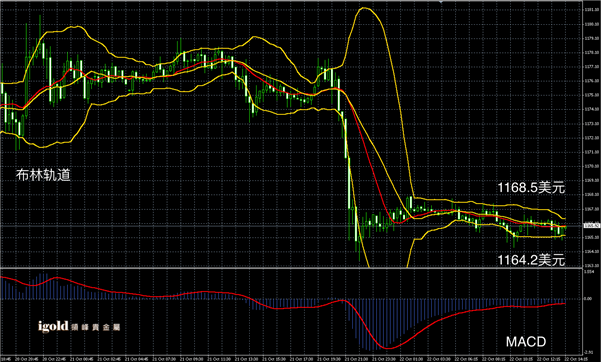Click the tall white candle at the price drop

349,183
